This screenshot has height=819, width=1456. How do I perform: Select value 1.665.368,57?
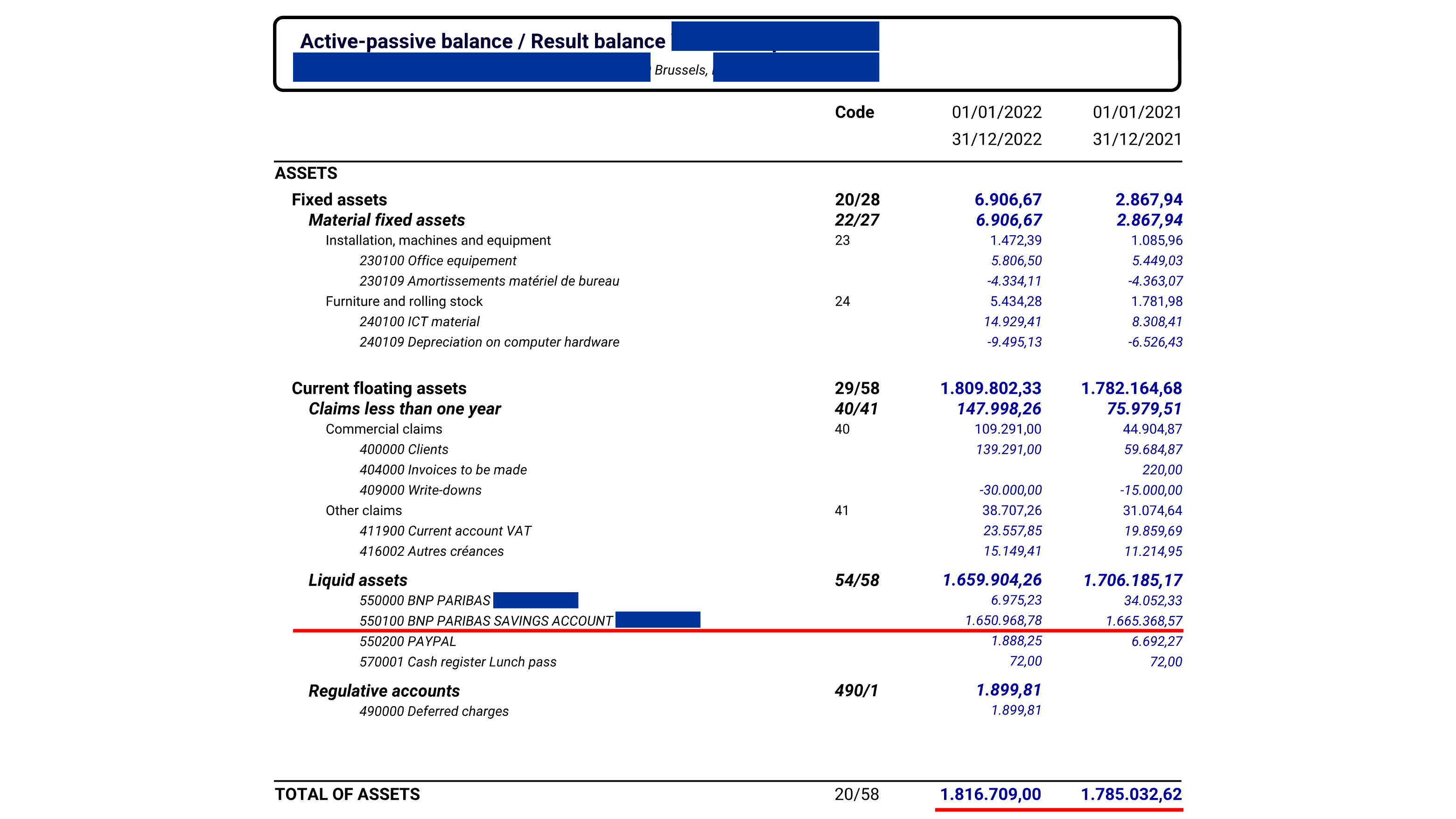1144,621
